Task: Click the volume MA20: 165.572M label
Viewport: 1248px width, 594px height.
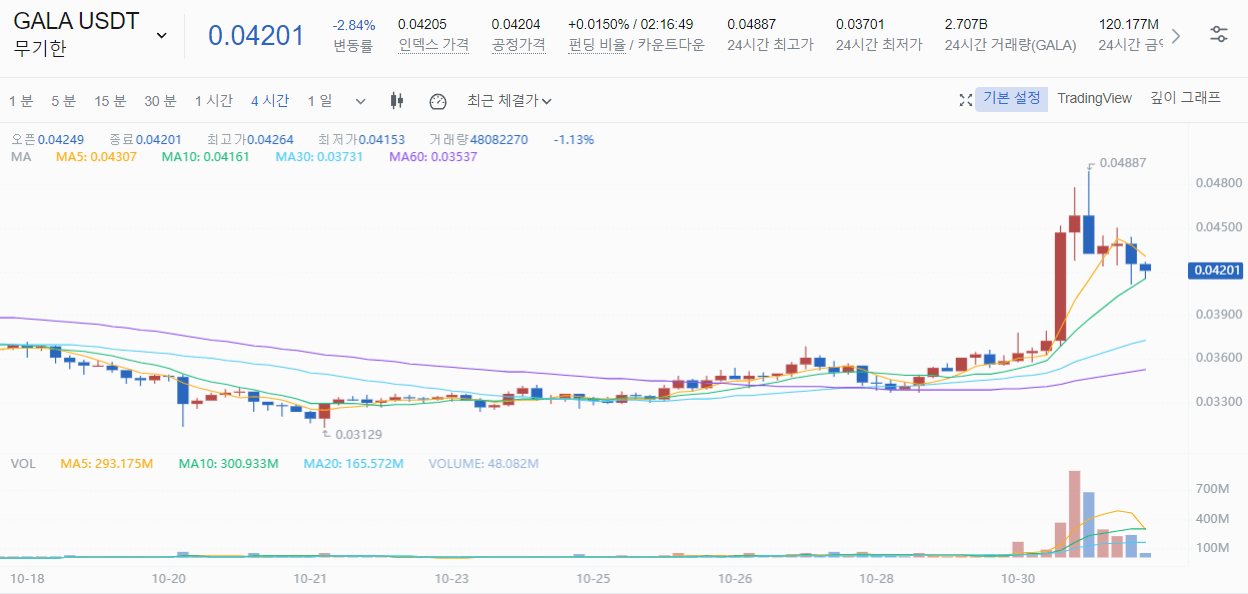Action: [354, 464]
